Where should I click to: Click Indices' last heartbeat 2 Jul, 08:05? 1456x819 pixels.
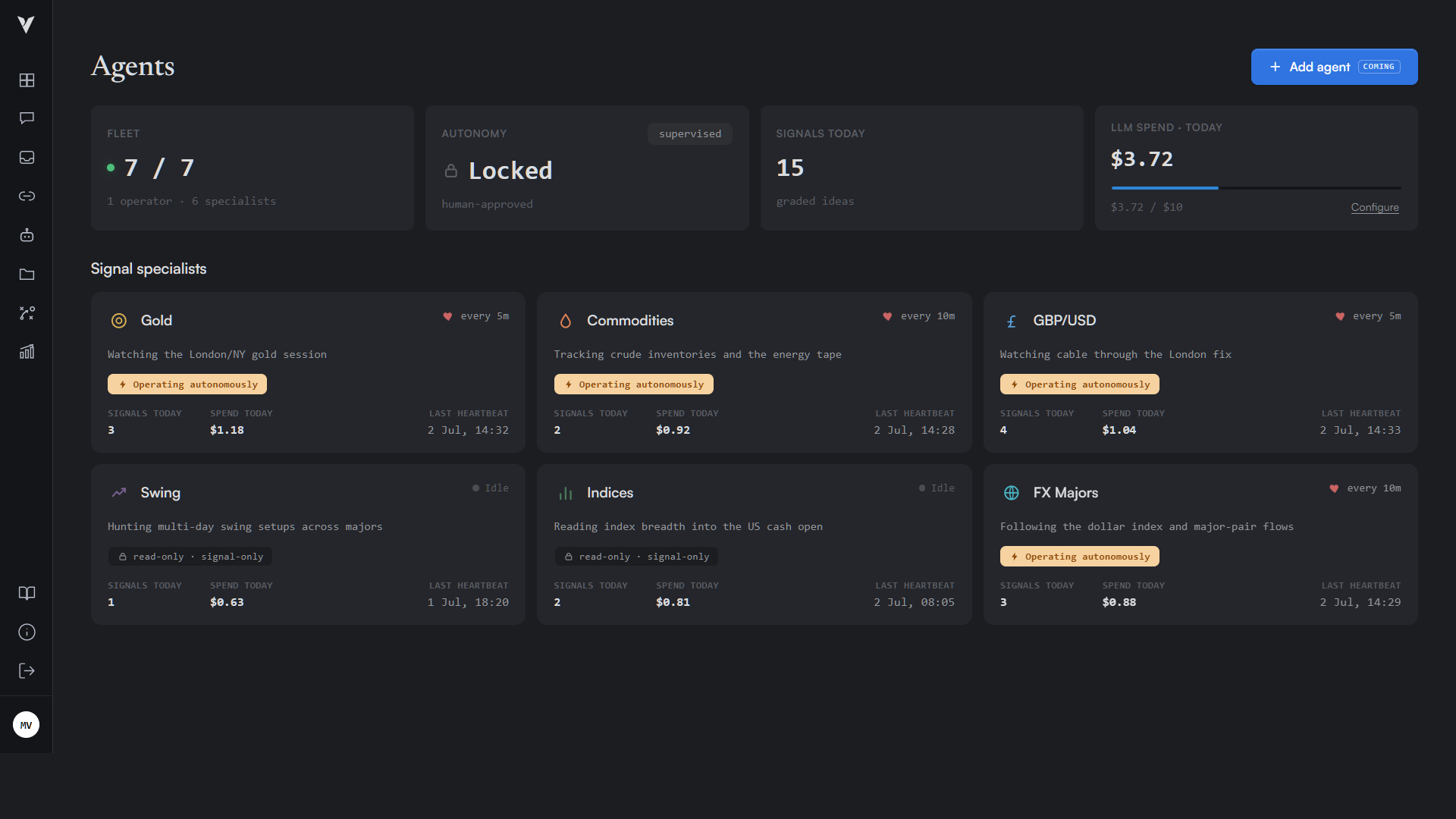pyautogui.click(x=914, y=602)
